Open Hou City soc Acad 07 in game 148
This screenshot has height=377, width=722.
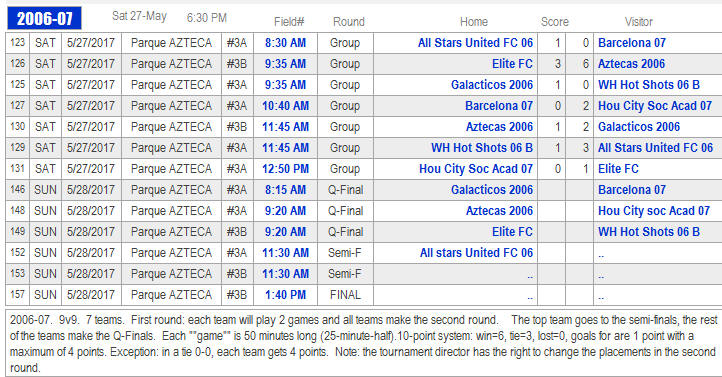pyautogui.click(x=654, y=211)
